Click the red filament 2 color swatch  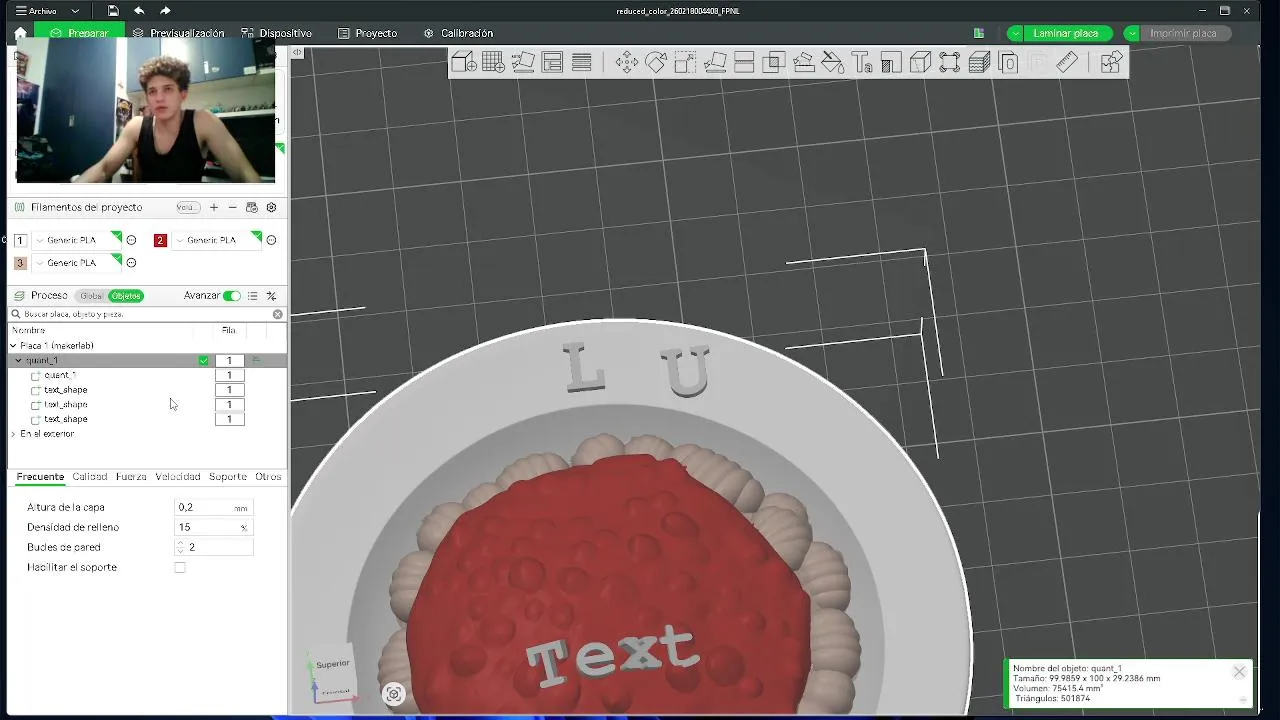click(160, 240)
